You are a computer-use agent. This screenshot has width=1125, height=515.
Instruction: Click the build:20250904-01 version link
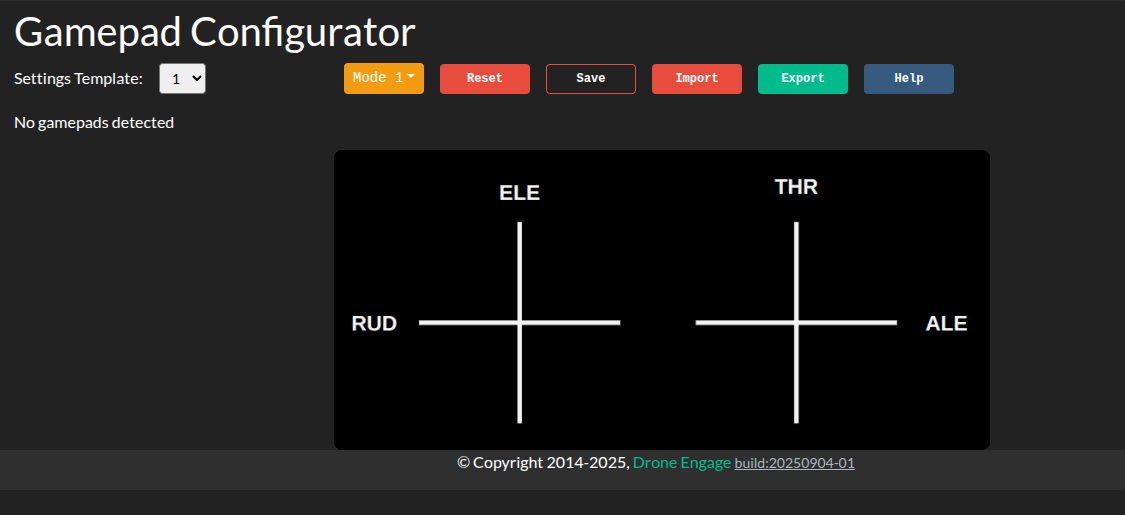tap(794, 463)
